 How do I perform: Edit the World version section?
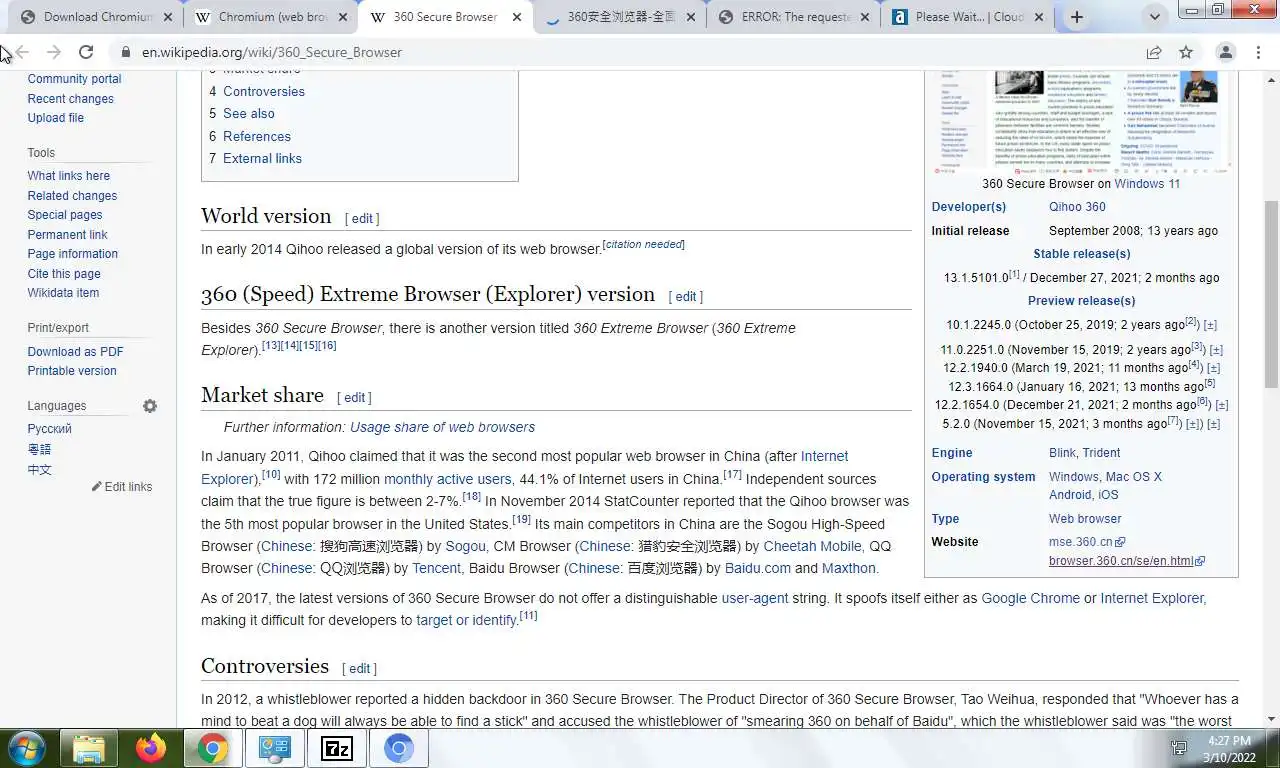[x=362, y=218]
